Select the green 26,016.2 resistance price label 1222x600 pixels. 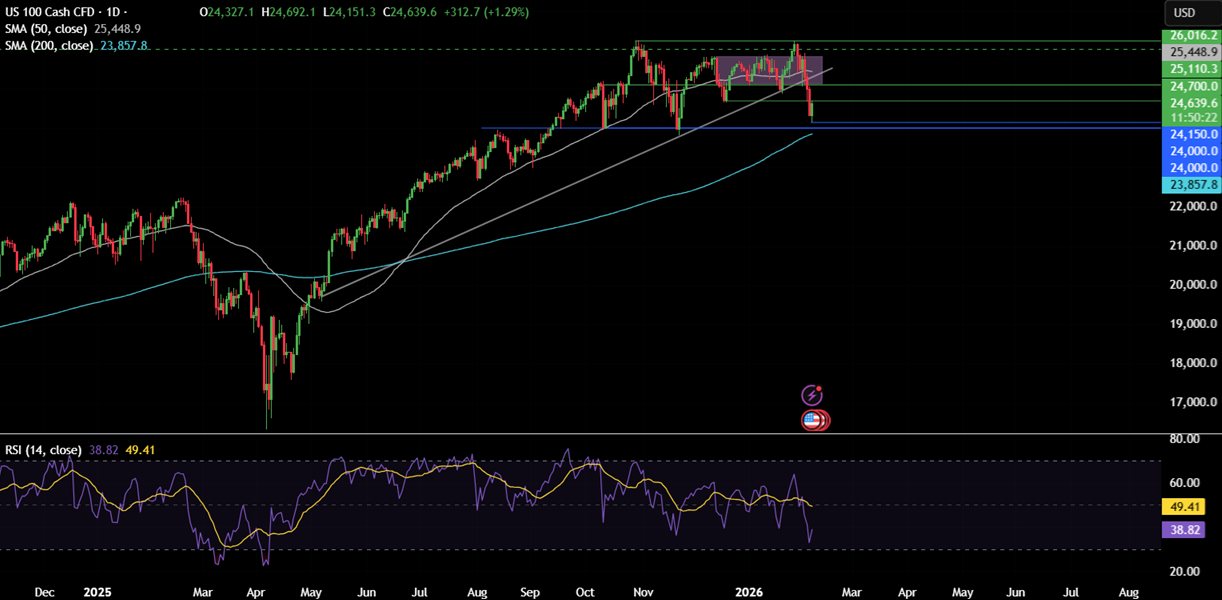[x=1192, y=35]
